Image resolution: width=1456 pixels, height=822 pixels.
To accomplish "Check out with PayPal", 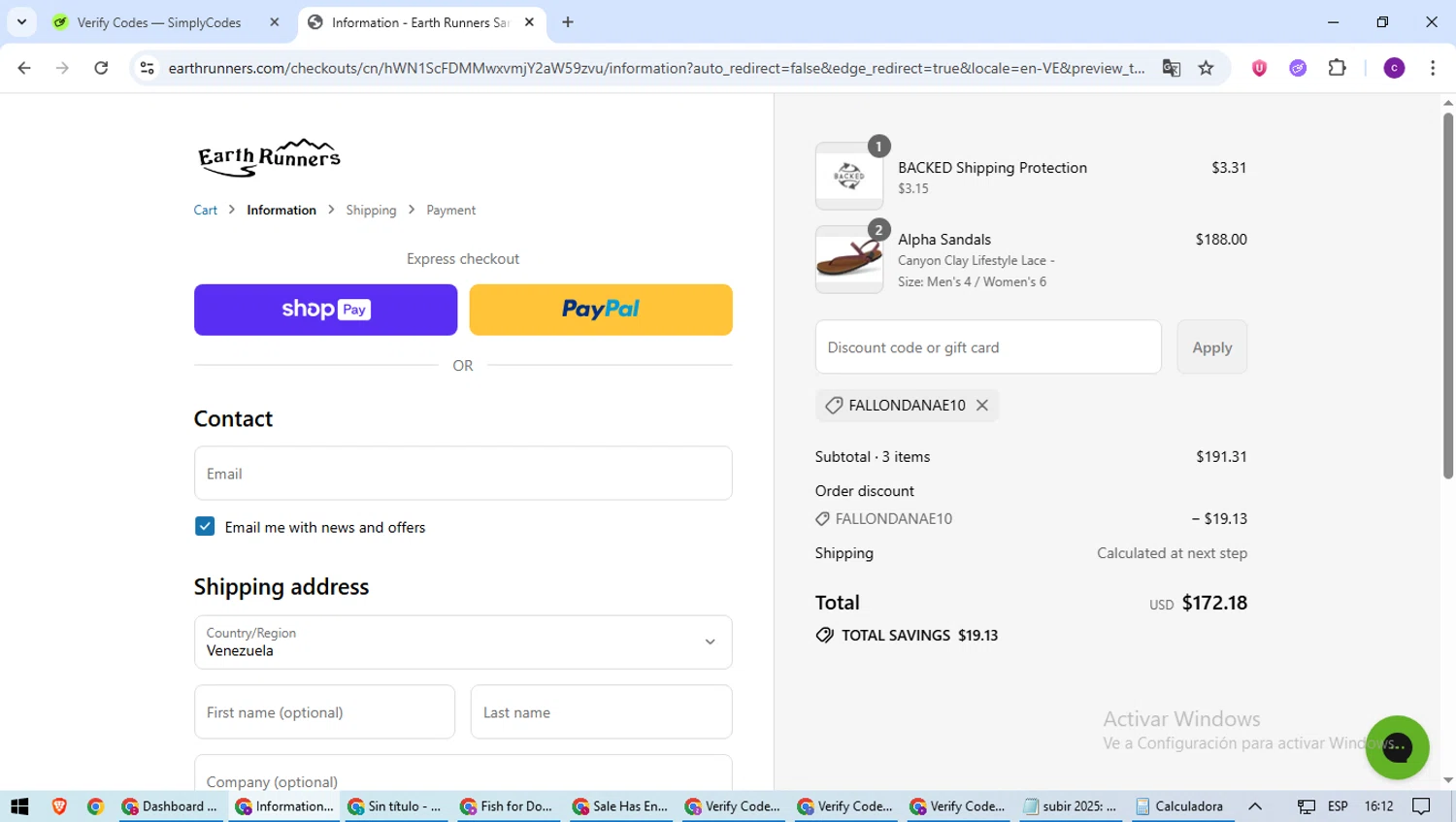I will coord(601,310).
